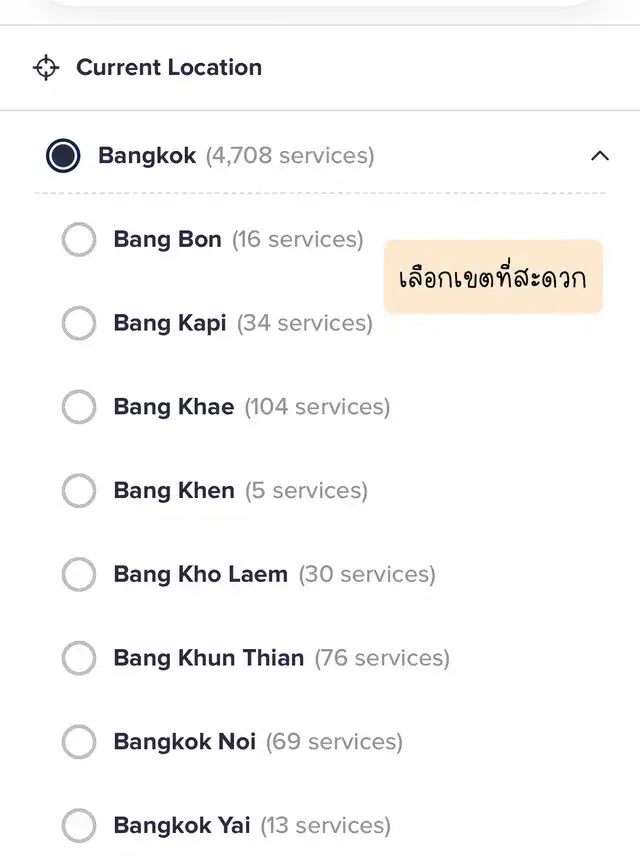Choose the Bang Kapi radio option
Viewport: 640px width, 856px height.
pyautogui.click(x=79, y=323)
